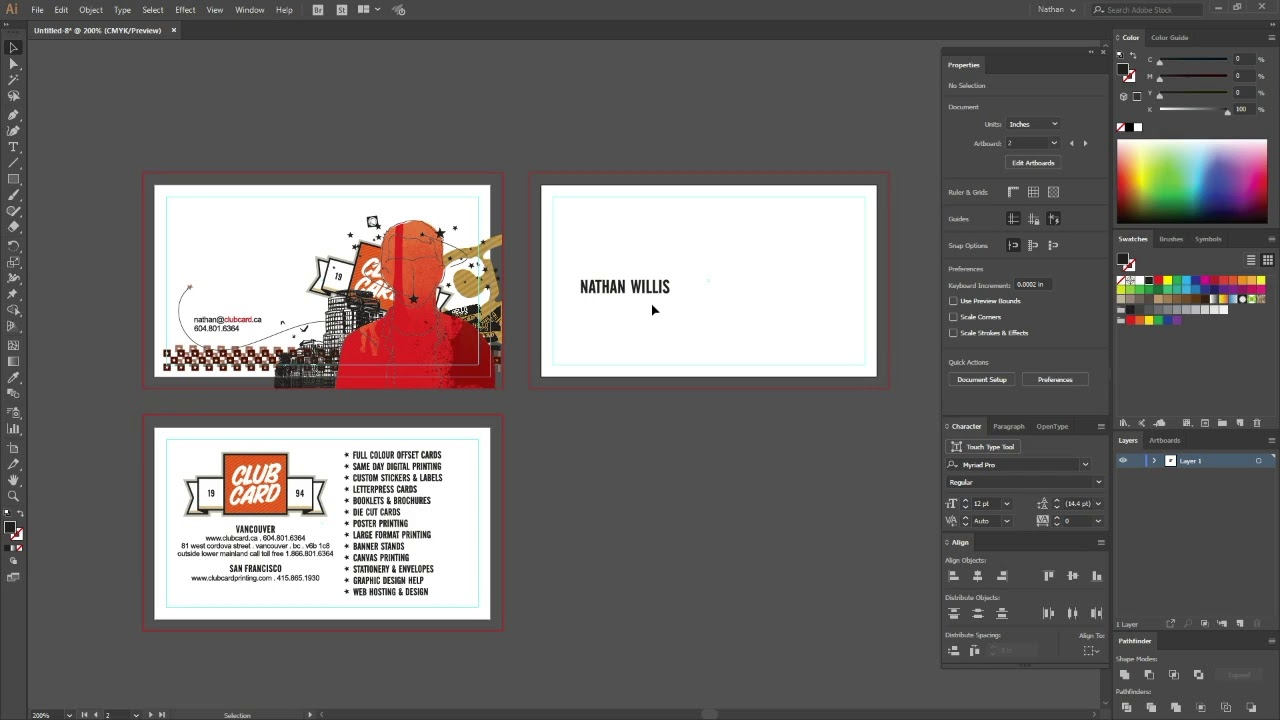Toggle show grid icon

pyautogui.click(x=1033, y=192)
